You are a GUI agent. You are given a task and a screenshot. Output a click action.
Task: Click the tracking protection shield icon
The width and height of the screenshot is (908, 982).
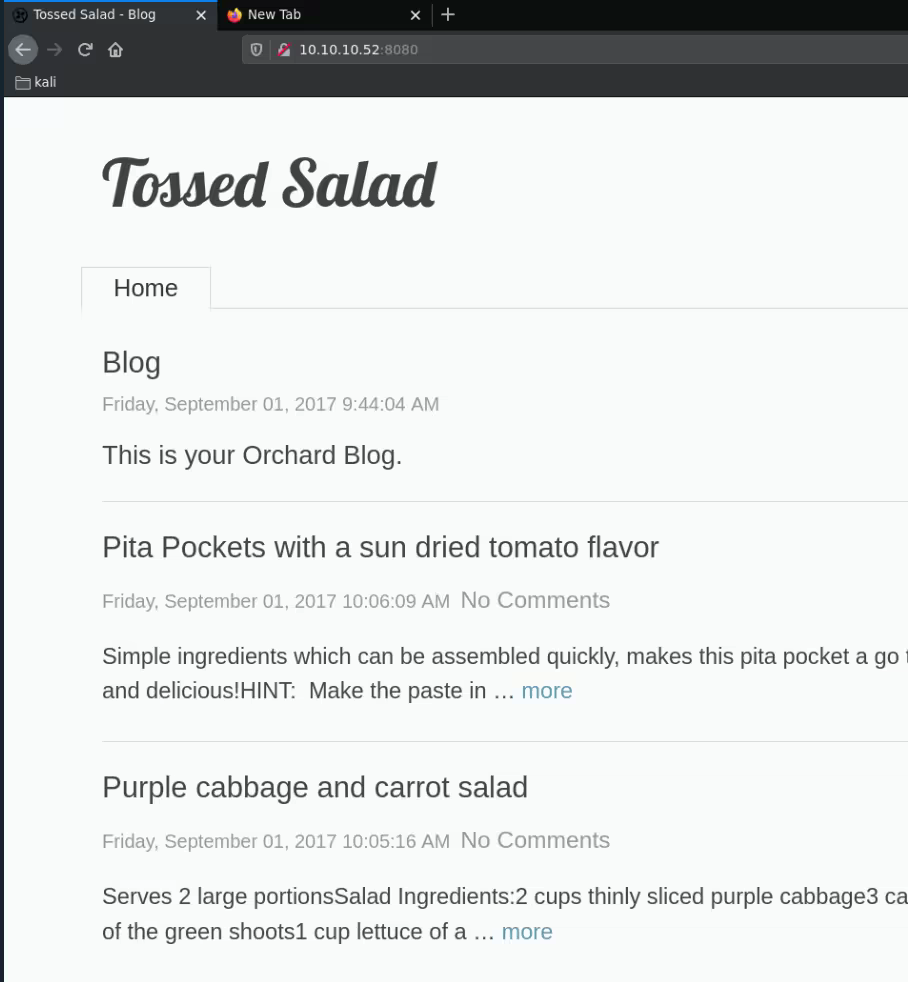pyautogui.click(x=257, y=49)
